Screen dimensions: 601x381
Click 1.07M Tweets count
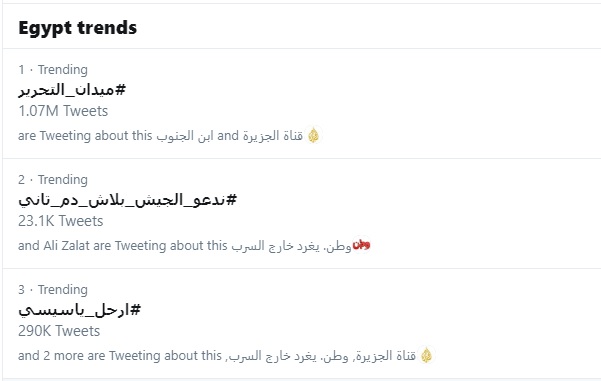click(63, 111)
